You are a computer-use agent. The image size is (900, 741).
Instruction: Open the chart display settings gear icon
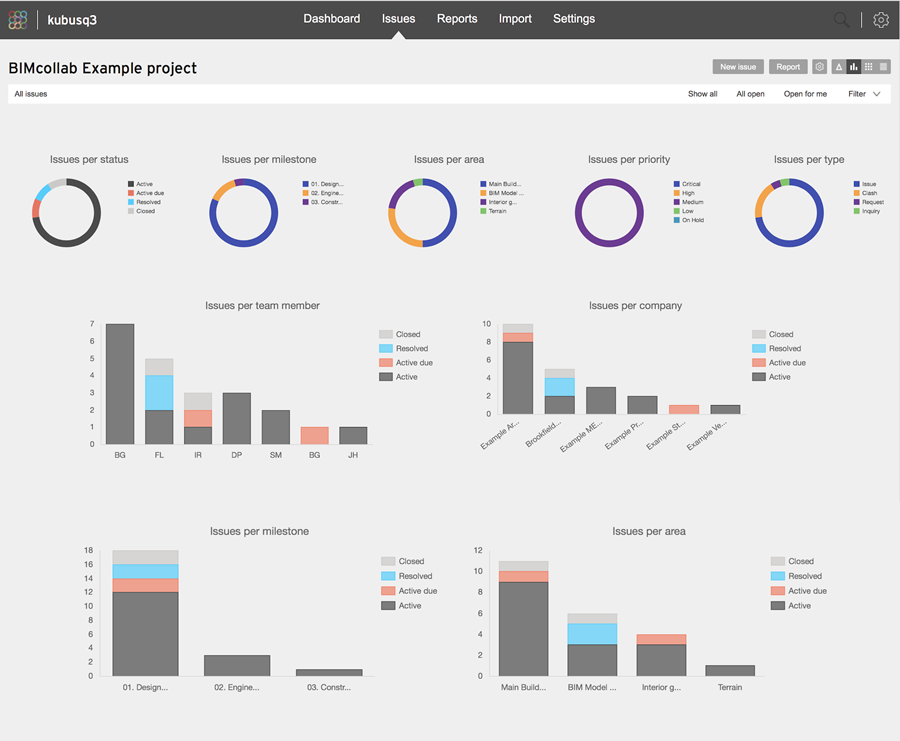tap(819, 66)
